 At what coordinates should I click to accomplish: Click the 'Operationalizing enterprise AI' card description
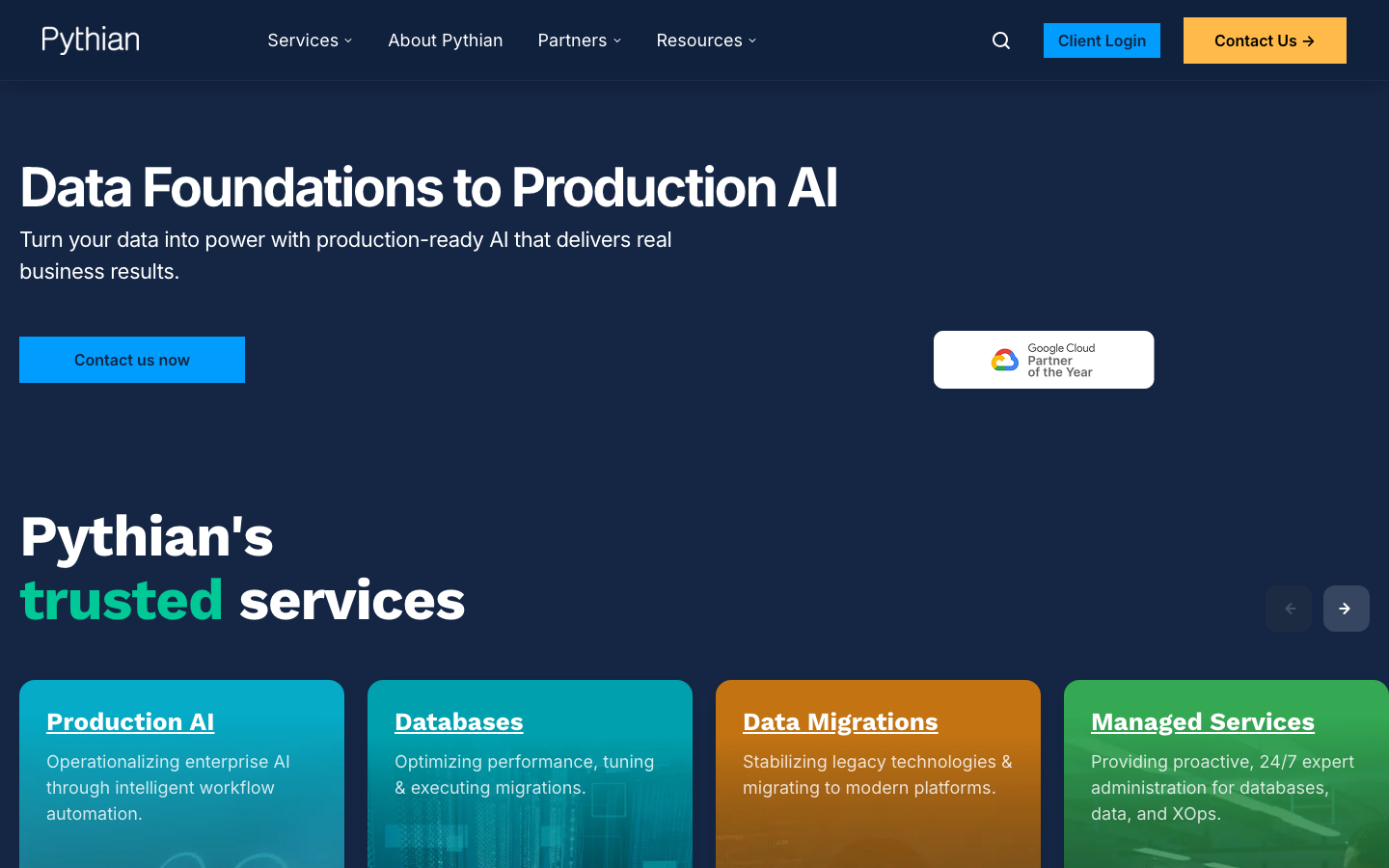[169, 788]
